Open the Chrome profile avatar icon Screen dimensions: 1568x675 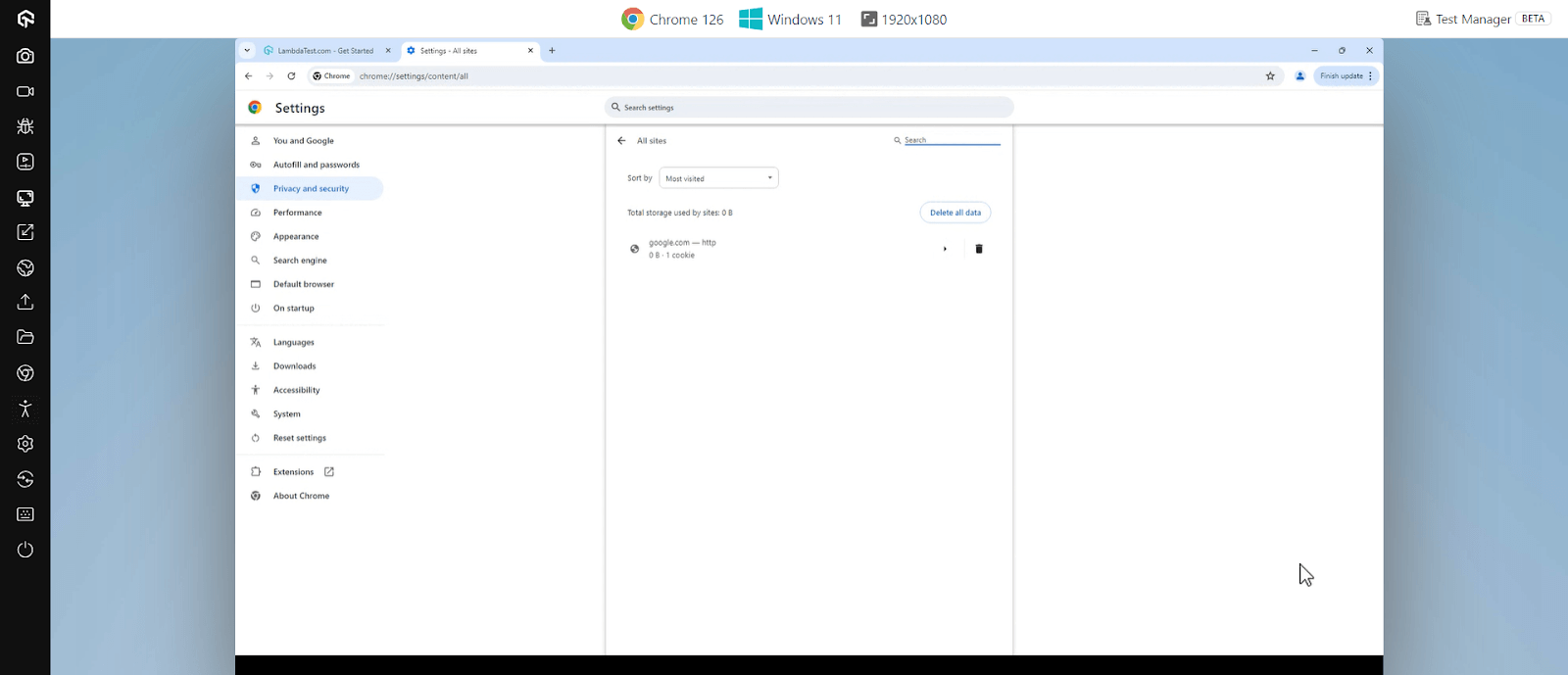[x=1300, y=75]
